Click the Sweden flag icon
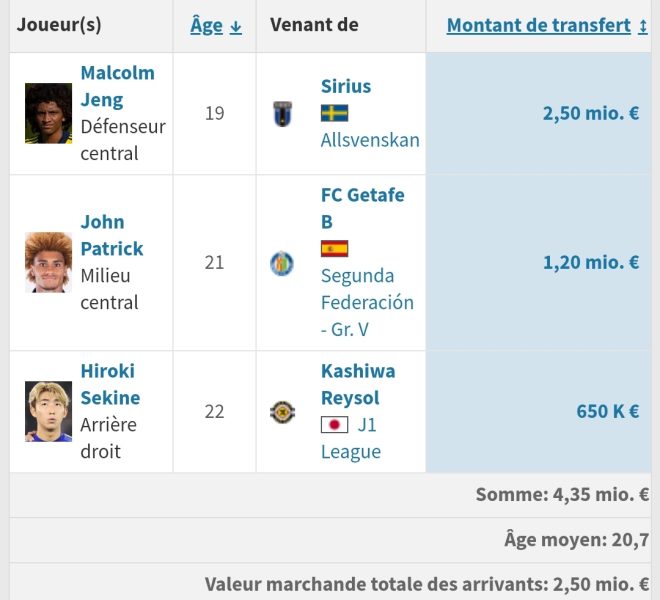This screenshot has height=600, width=660. point(334,113)
